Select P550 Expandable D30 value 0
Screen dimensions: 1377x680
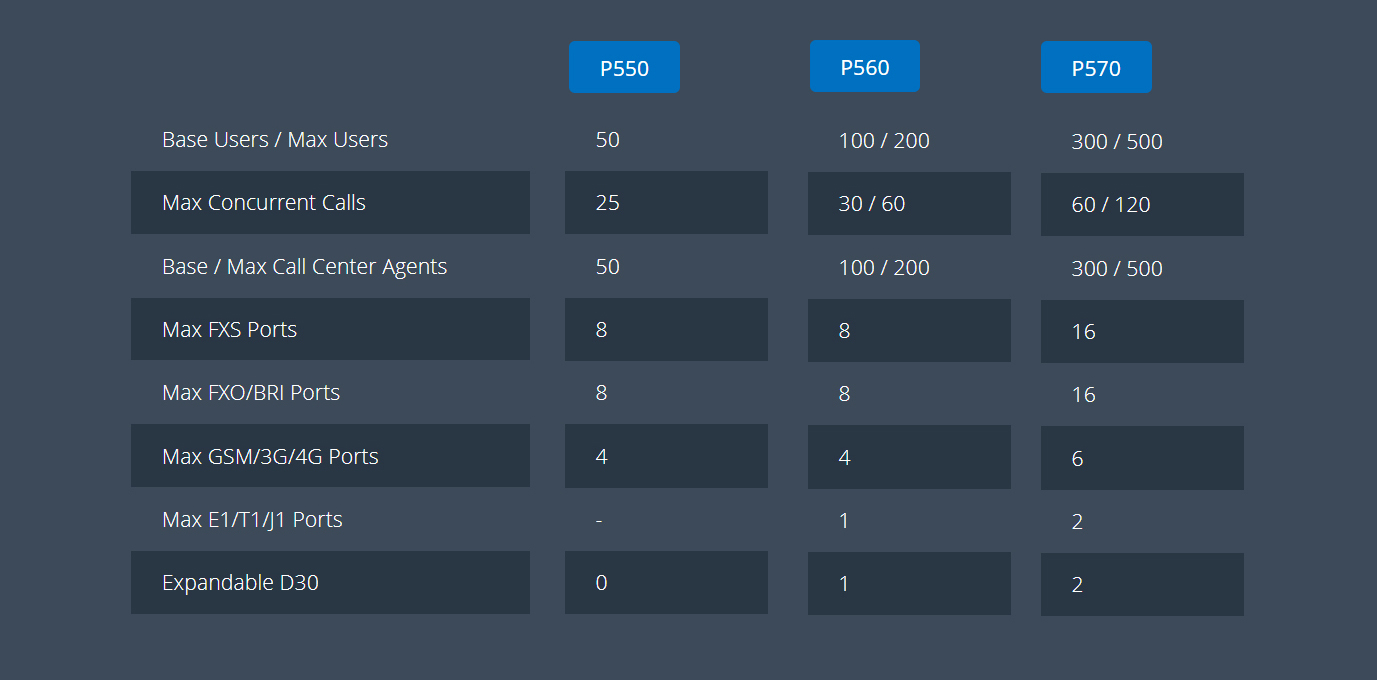(601, 583)
